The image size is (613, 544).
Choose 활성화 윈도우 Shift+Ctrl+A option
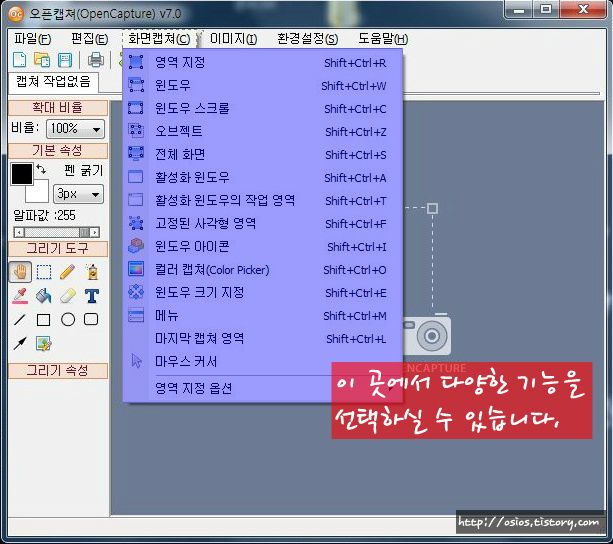coord(262,177)
